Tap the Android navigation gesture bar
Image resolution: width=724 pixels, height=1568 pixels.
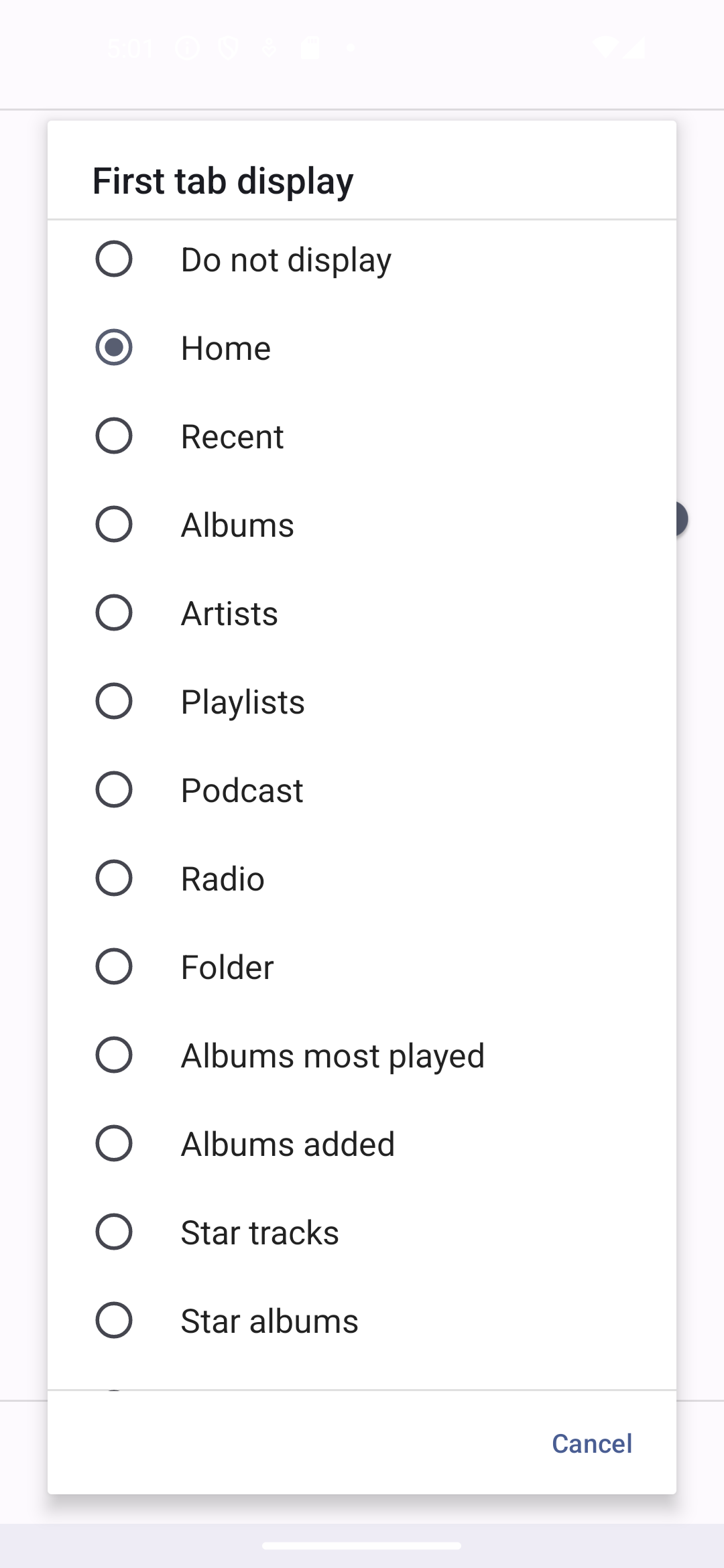pyautogui.click(x=362, y=1546)
